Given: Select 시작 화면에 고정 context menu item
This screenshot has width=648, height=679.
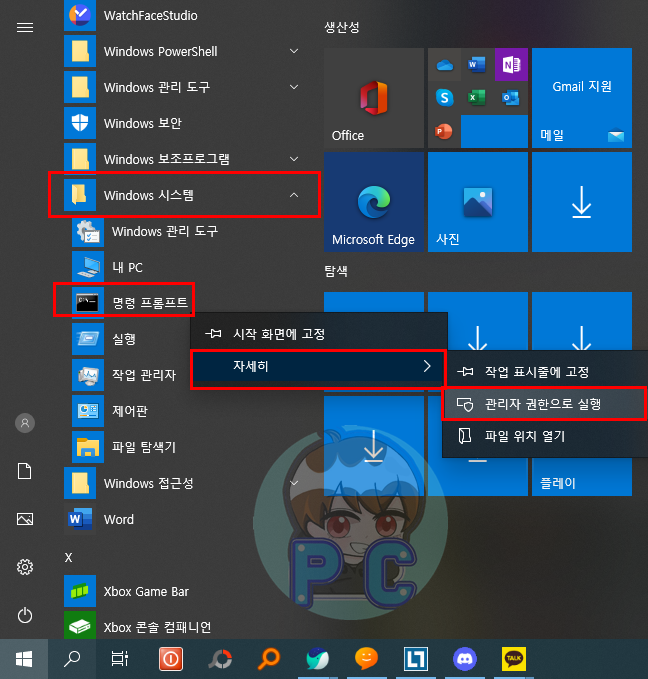Looking at the screenshot, I should point(319,333).
